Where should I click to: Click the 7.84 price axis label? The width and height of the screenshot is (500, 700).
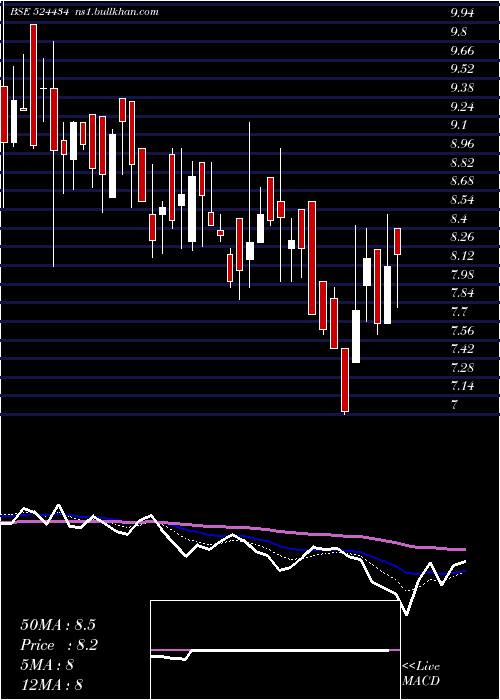point(462,293)
